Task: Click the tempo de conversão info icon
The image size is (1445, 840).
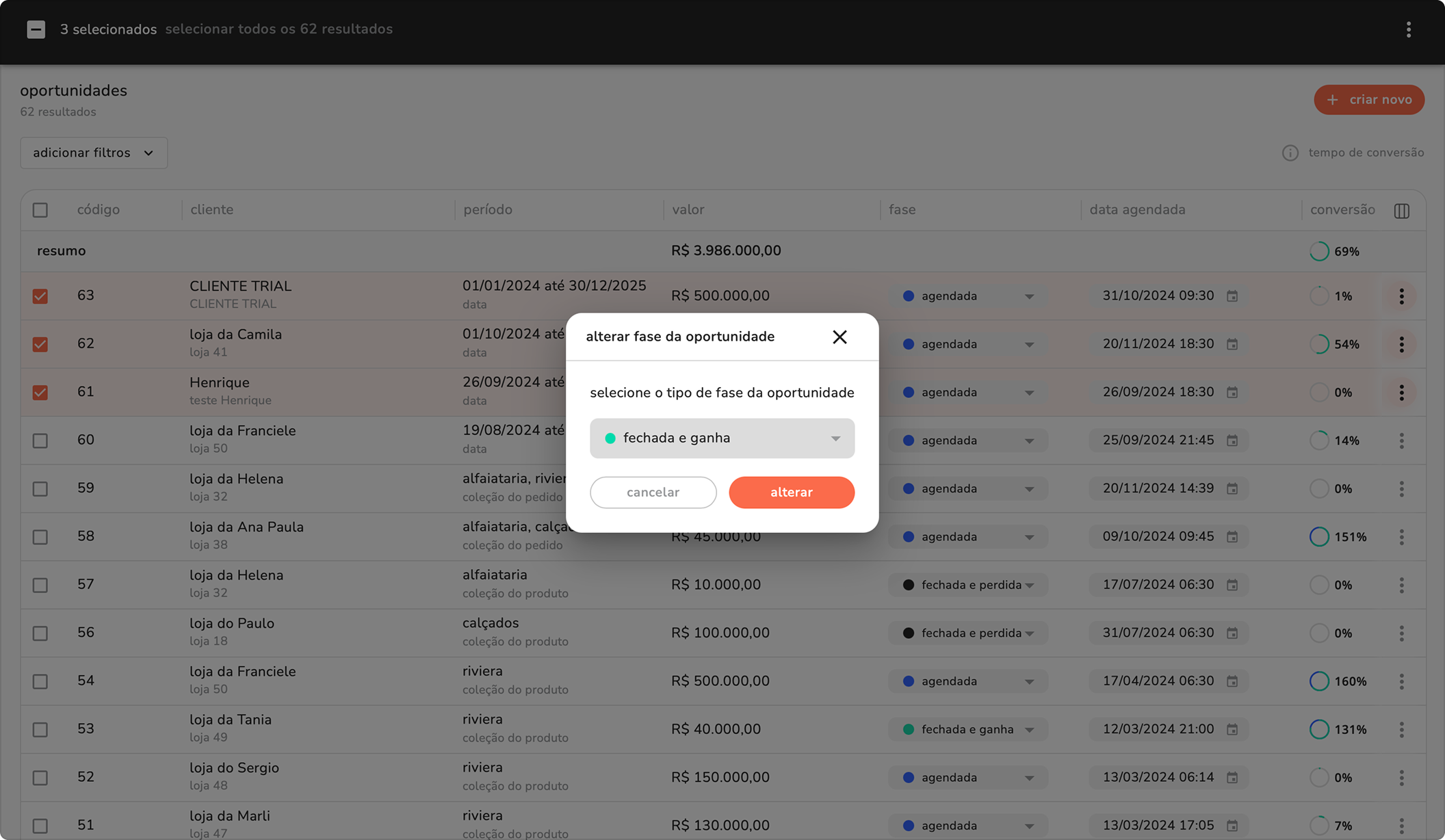Action: click(1290, 153)
